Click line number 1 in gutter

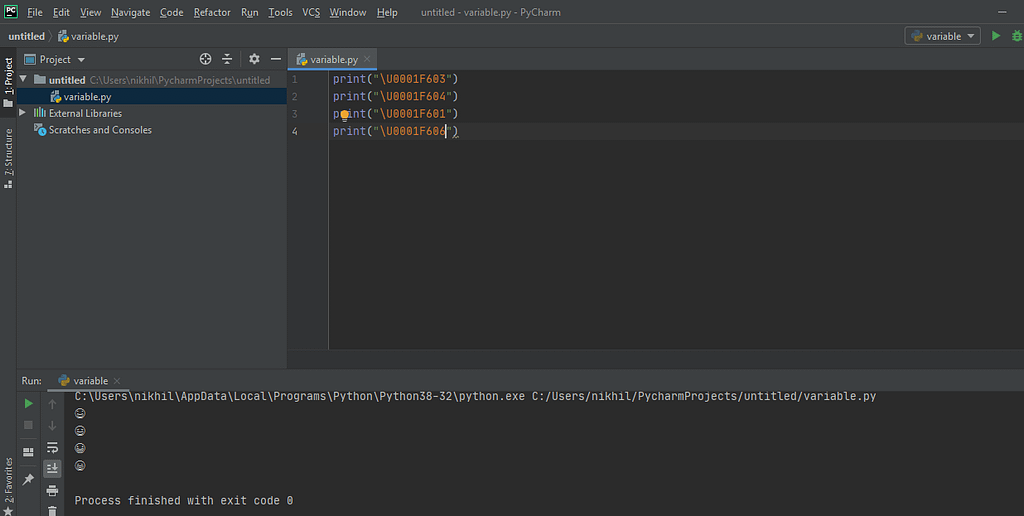pos(295,79)
